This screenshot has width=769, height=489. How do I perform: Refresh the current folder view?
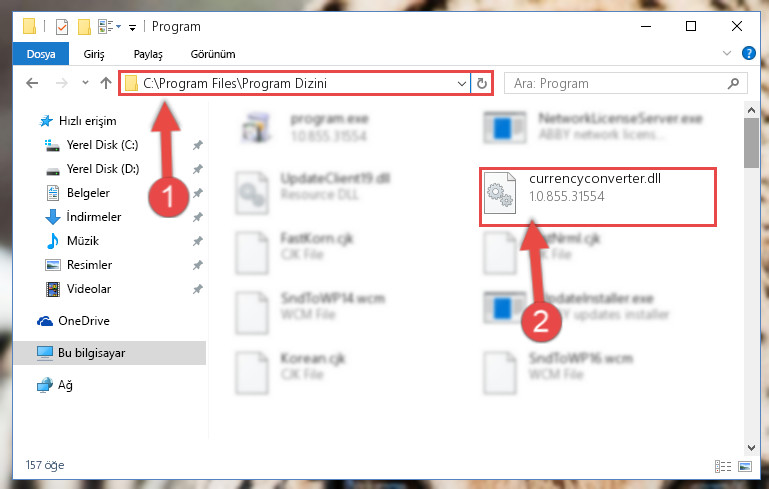tap(482, 83)
